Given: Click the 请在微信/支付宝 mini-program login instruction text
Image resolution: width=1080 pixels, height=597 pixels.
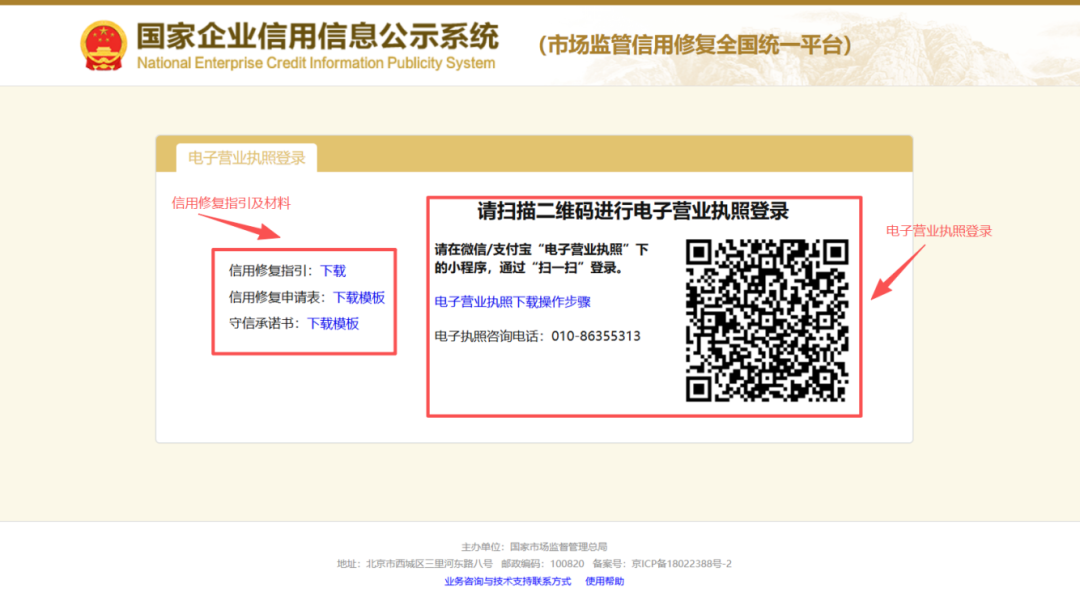Looking at the screenshot, I should tap(541, 258).
